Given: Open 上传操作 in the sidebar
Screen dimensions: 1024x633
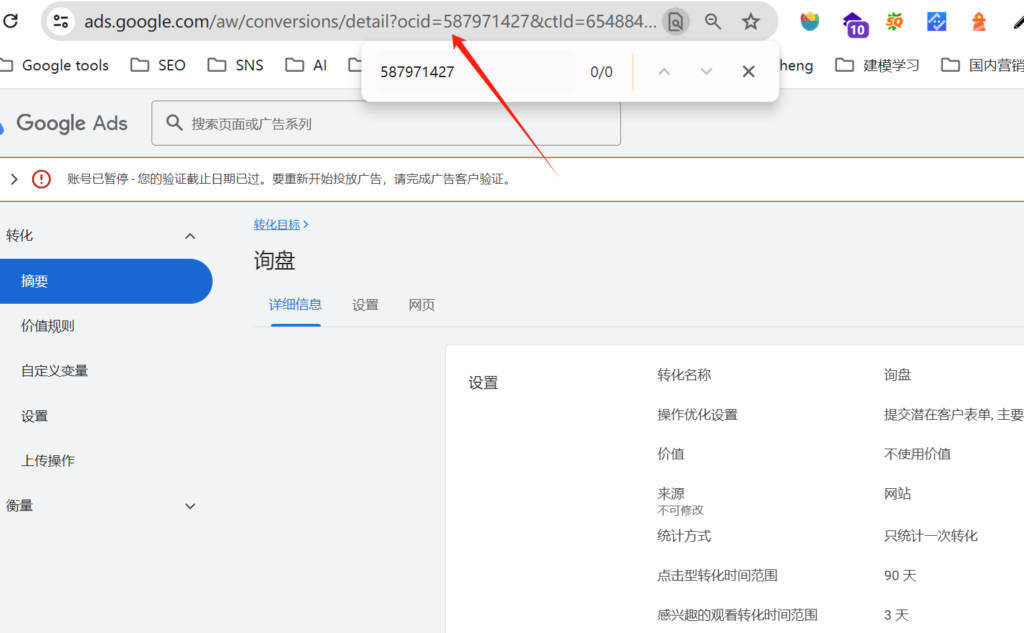Looking at the screenshot, I should (x=48, y=461).
